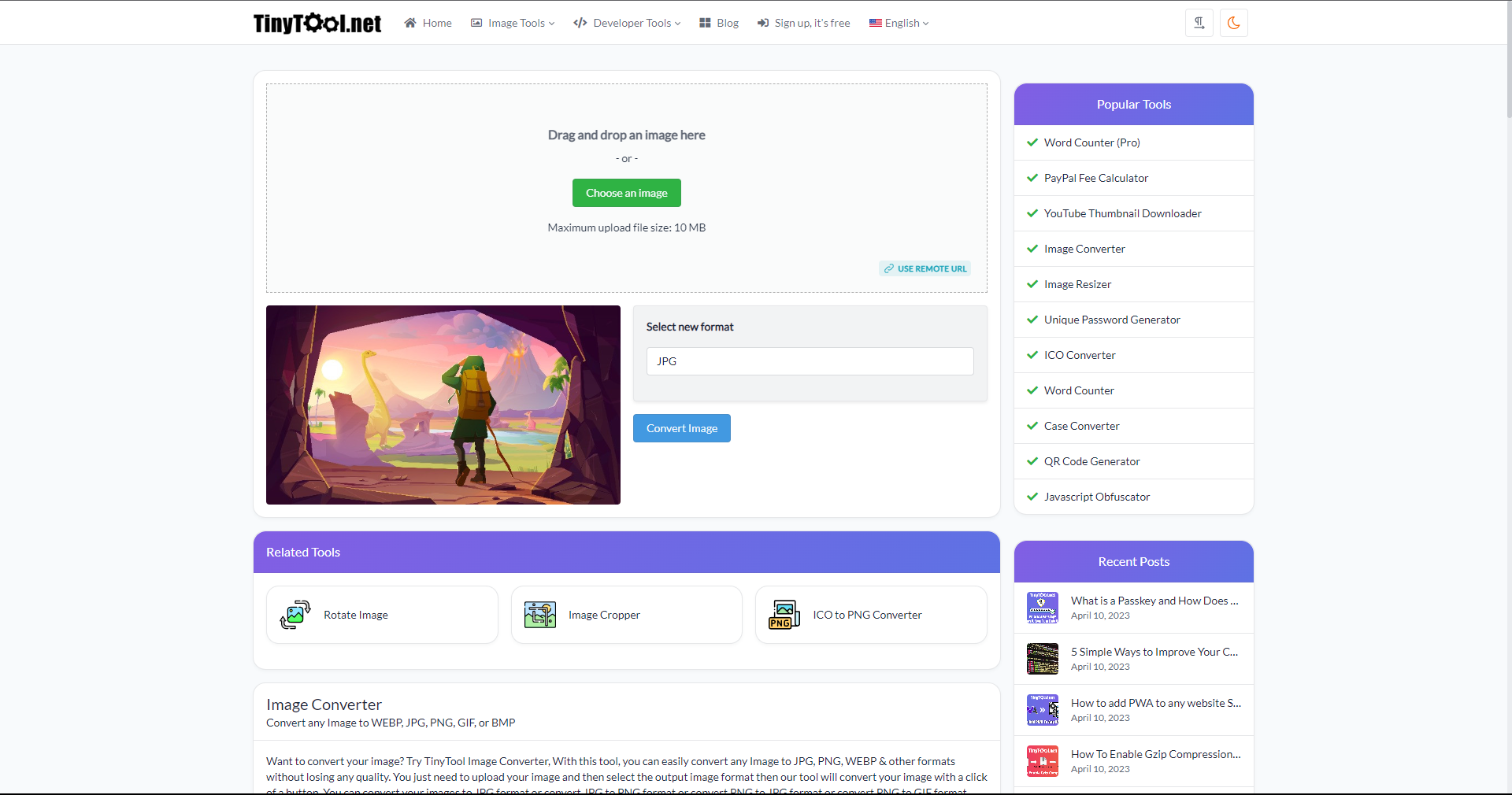Expand the English language menu
The height and width of the screenshot is (795, 1512).
899,23
